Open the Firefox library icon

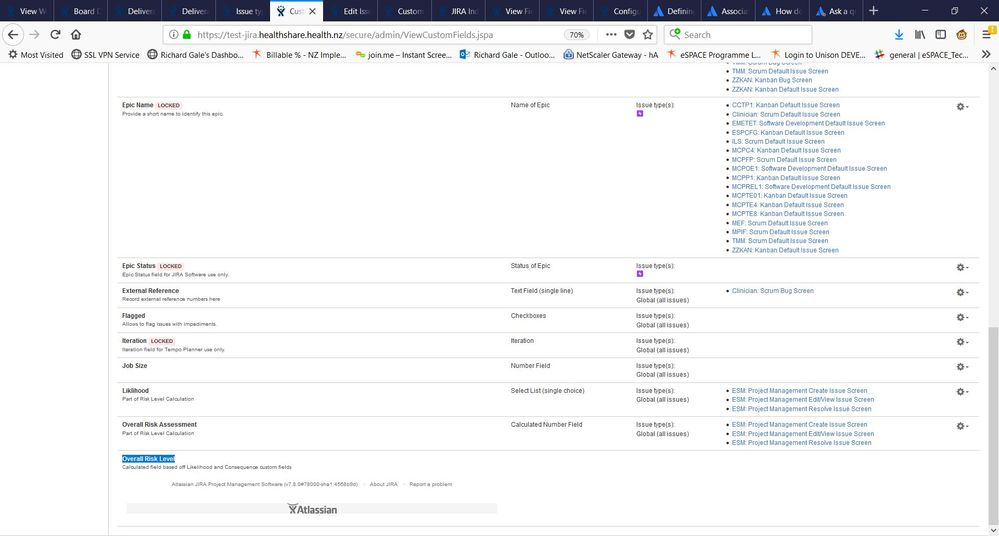[919, 34]
